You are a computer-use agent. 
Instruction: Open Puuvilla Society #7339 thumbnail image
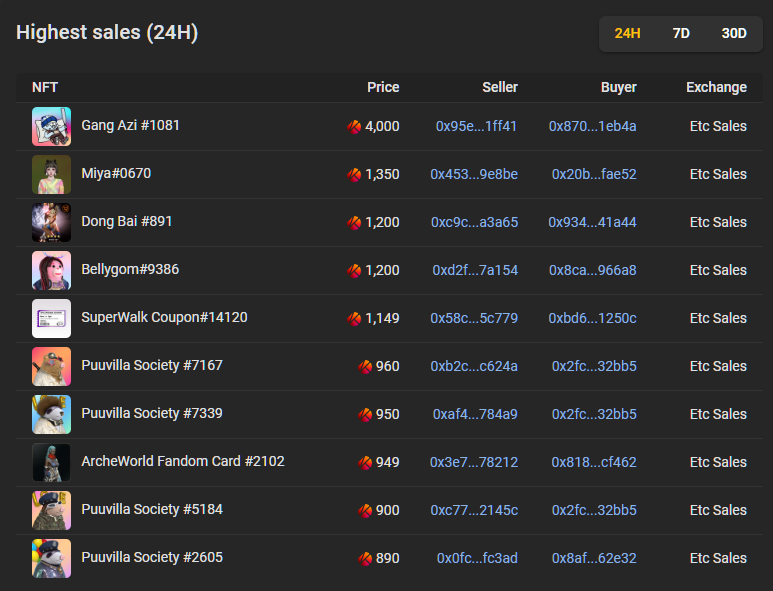[51, 415]
